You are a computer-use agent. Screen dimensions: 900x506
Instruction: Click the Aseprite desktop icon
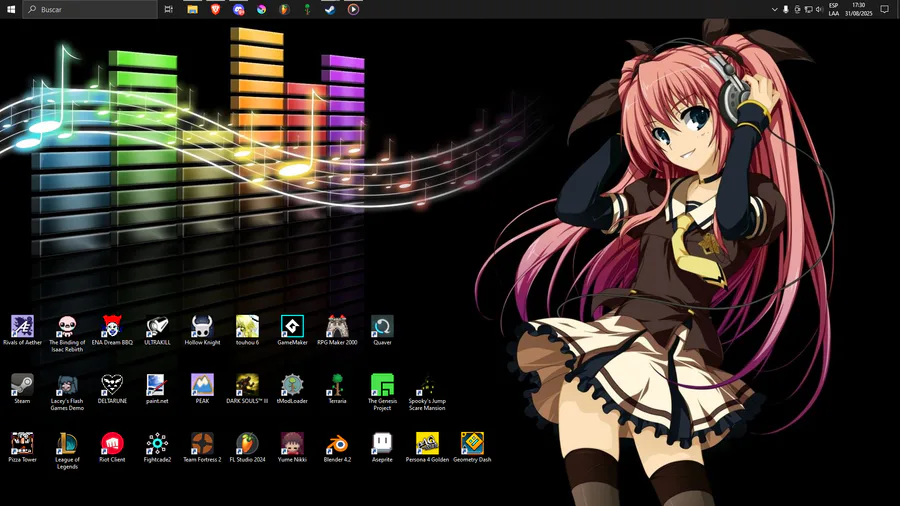click(x=382, y=443)
